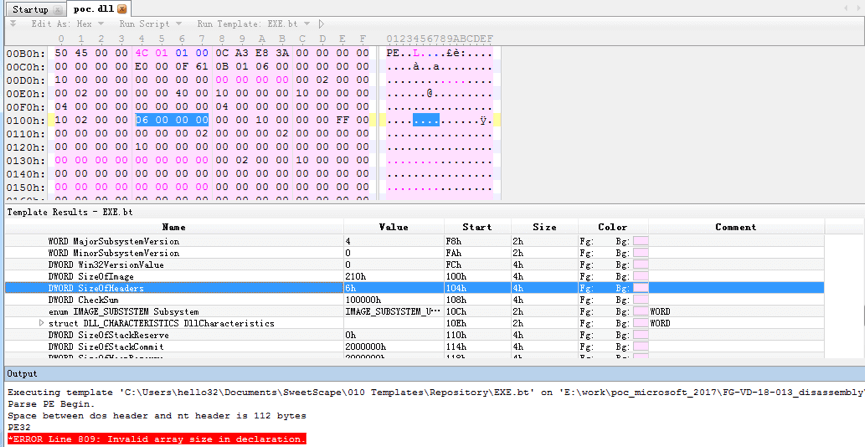Expand the DLL_CHARACTERISTICS struct row
Viewport: 865px width, 447px height.
click(x=41, y=324)
